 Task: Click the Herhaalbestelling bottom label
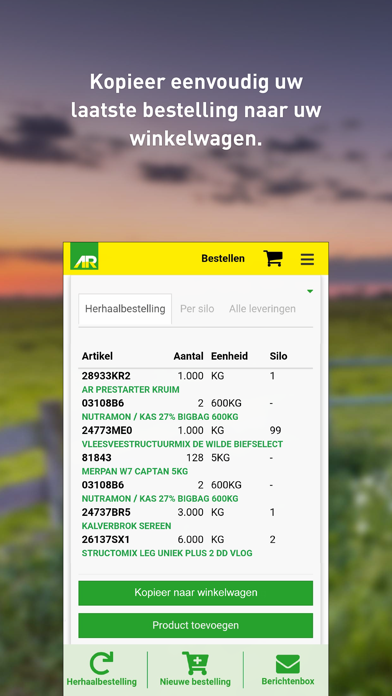click(x=102, y=682)
